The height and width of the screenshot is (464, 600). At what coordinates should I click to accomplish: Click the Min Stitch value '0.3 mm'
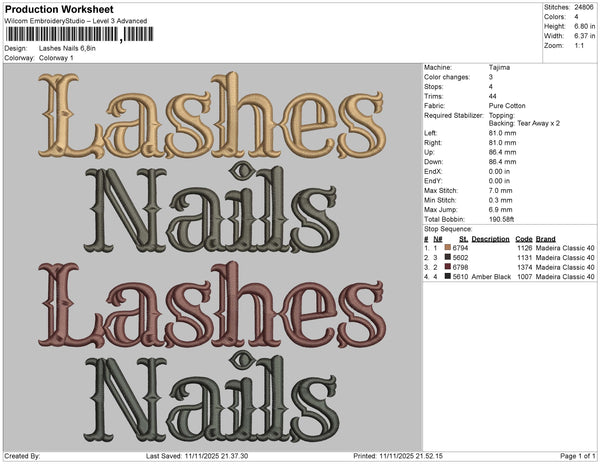(x=501, y=200)
